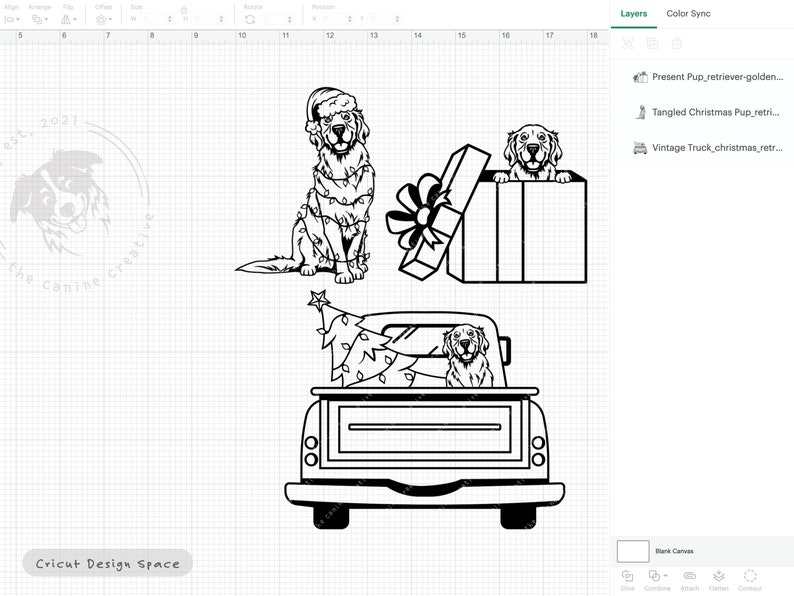Click the Blank Canvas label
The height and width of the screenshot is (596, 794).
click(674, 551)
